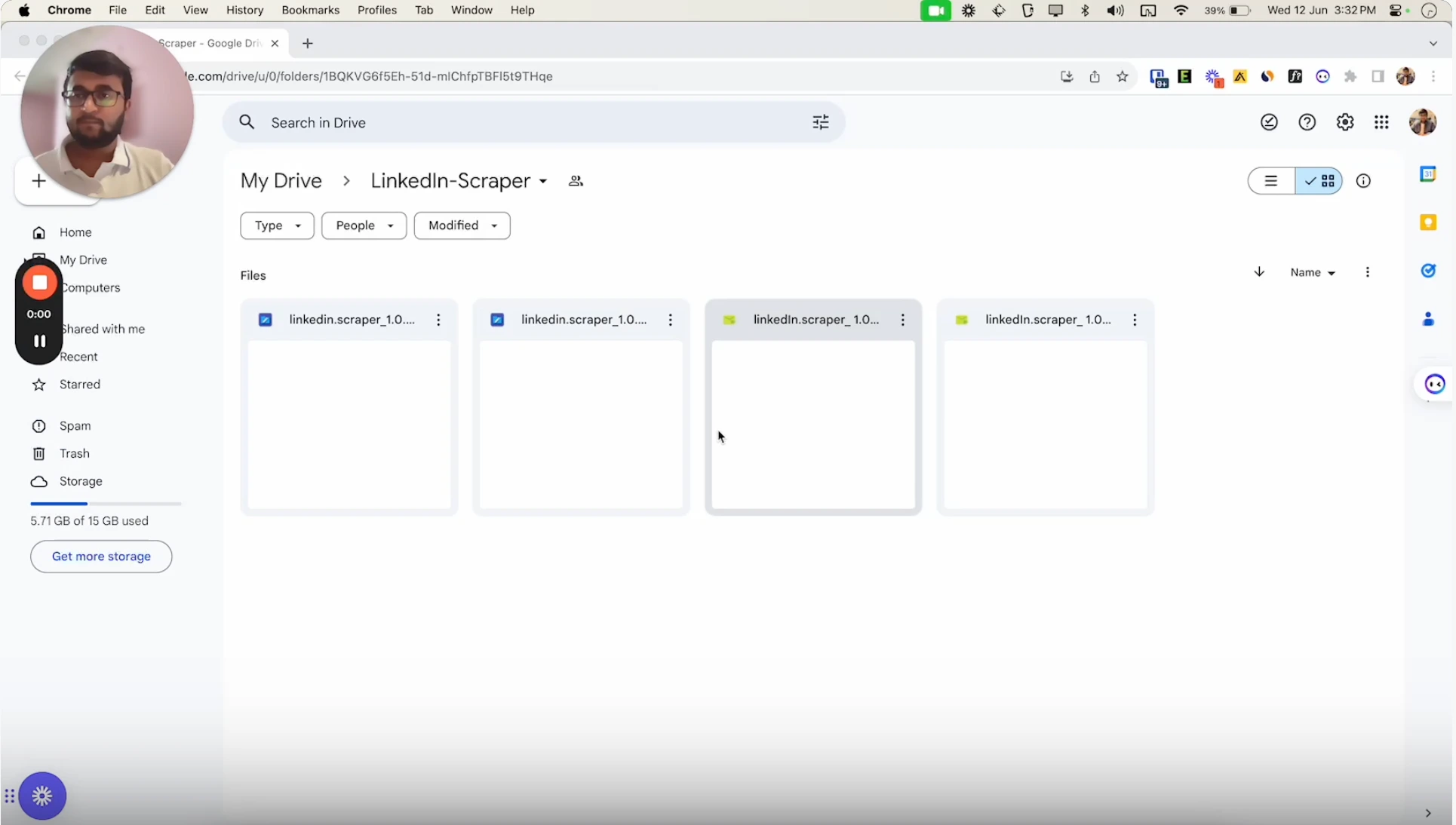
Task: Go to Home in Drive sidebar
Action: (75, 232)
